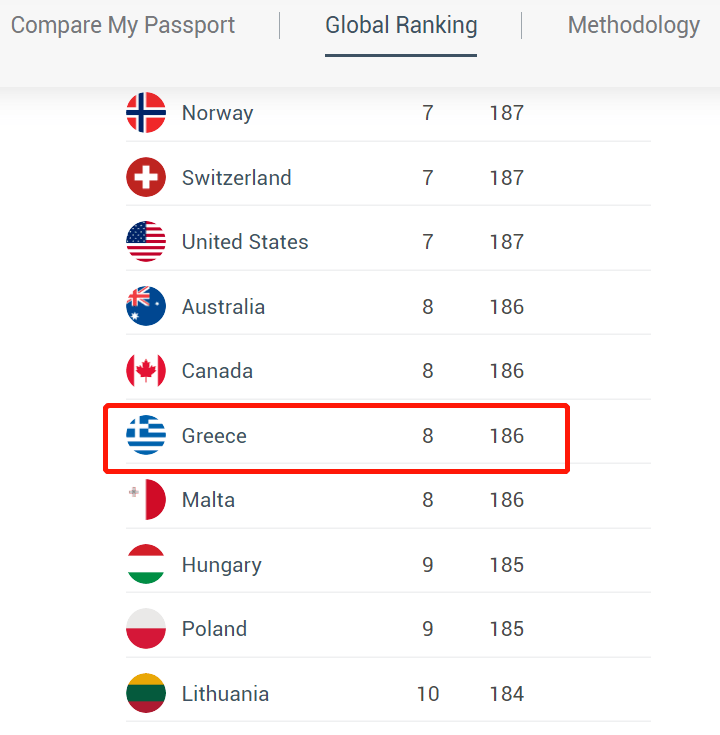The height and width of the screenshot is (735, 720).
Task: Open the Switzerland country link
Action: point(236,178)
